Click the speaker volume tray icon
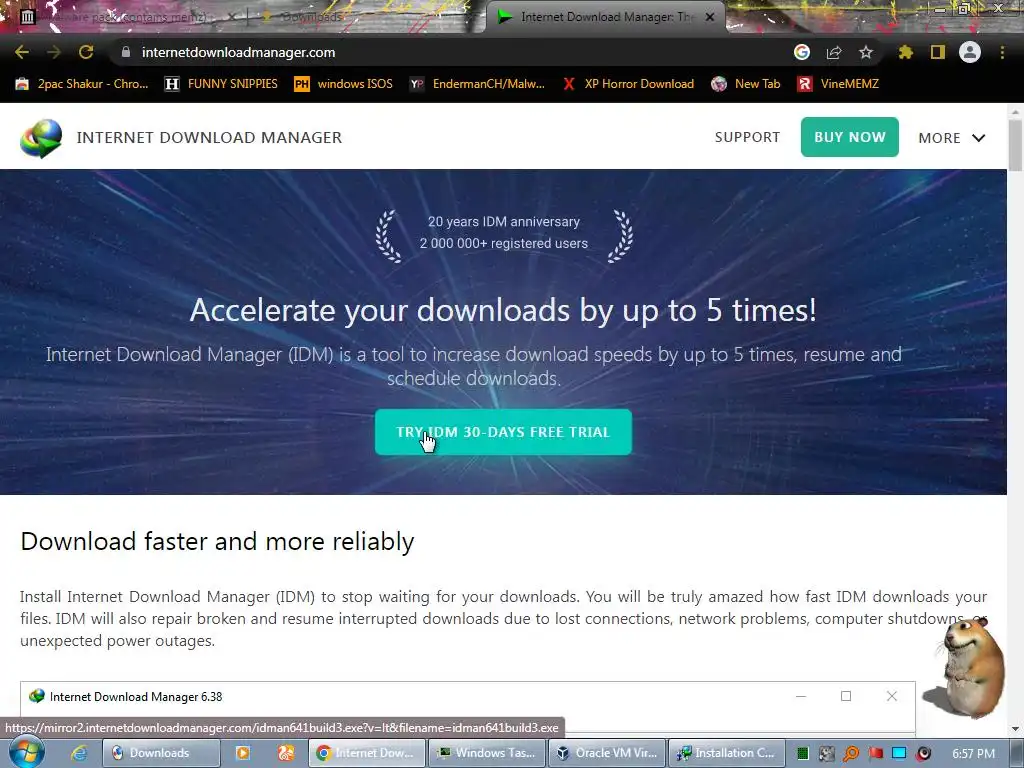Screen dimensions: 1024x768 coord(923,753)
